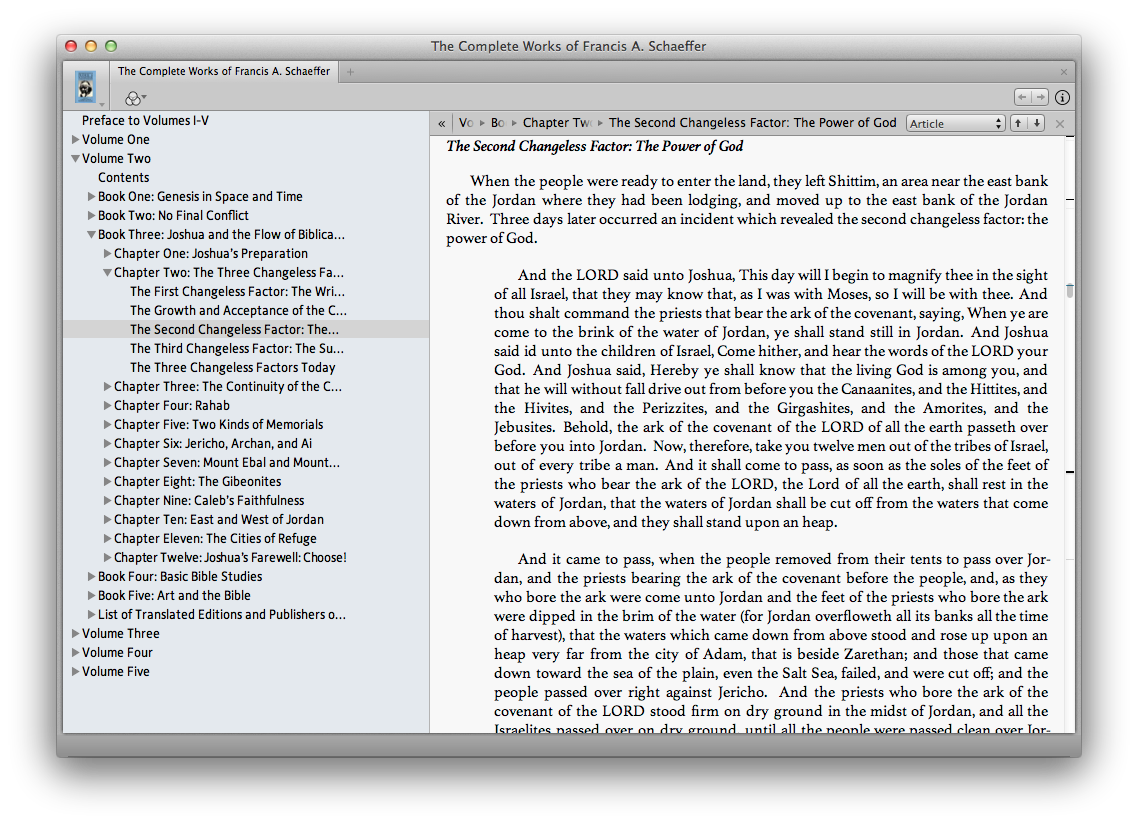Expand Chapter Five: Two Kinds of Memorials

click(107, 425)
